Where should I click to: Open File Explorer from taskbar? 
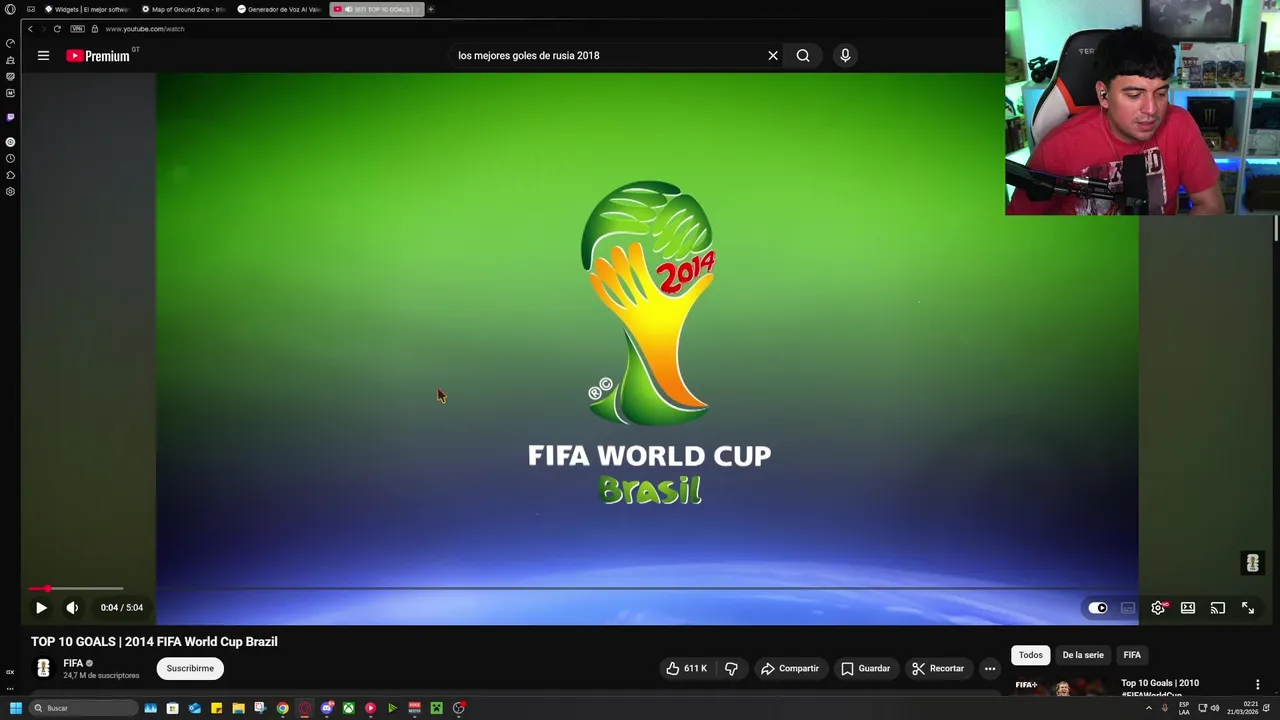tap(238, 708)
